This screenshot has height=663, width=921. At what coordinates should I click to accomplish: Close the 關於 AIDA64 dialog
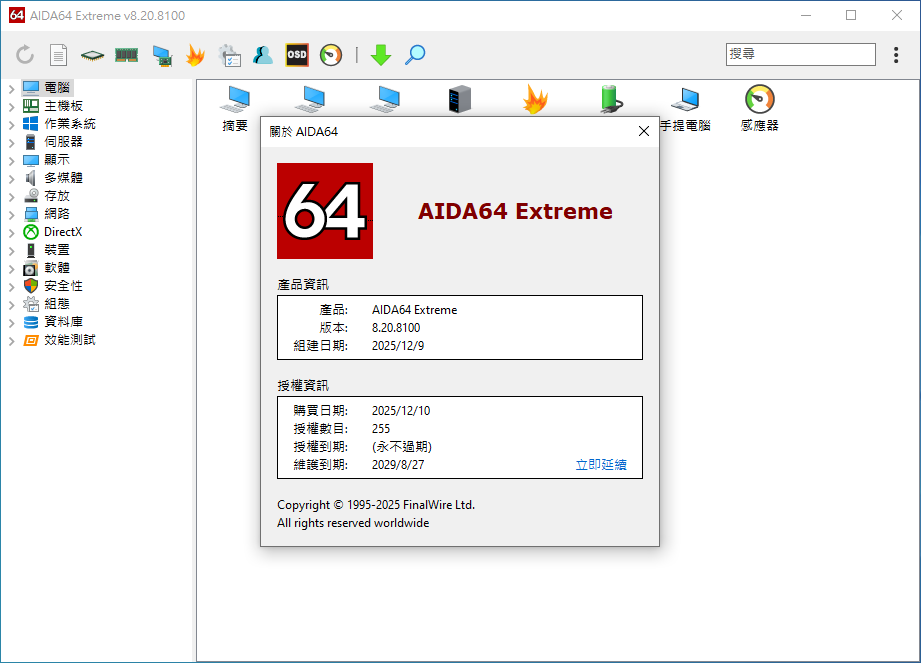click(643, 131)
